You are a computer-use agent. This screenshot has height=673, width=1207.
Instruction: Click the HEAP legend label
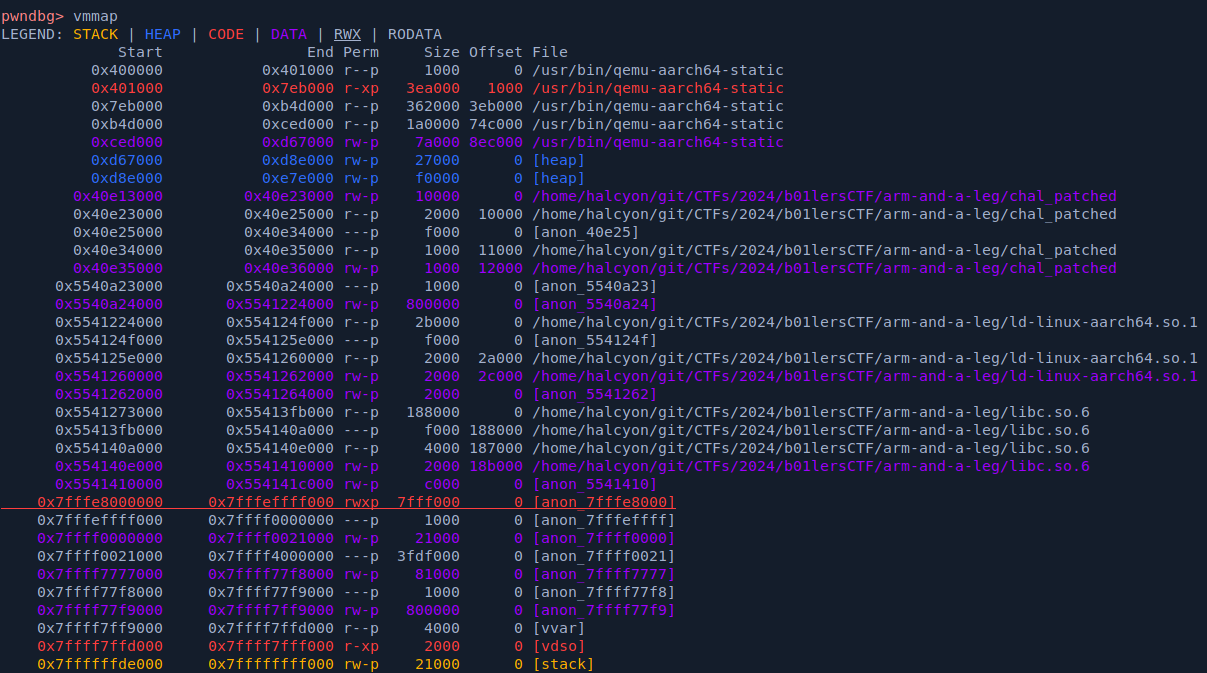tap(162, 35)
